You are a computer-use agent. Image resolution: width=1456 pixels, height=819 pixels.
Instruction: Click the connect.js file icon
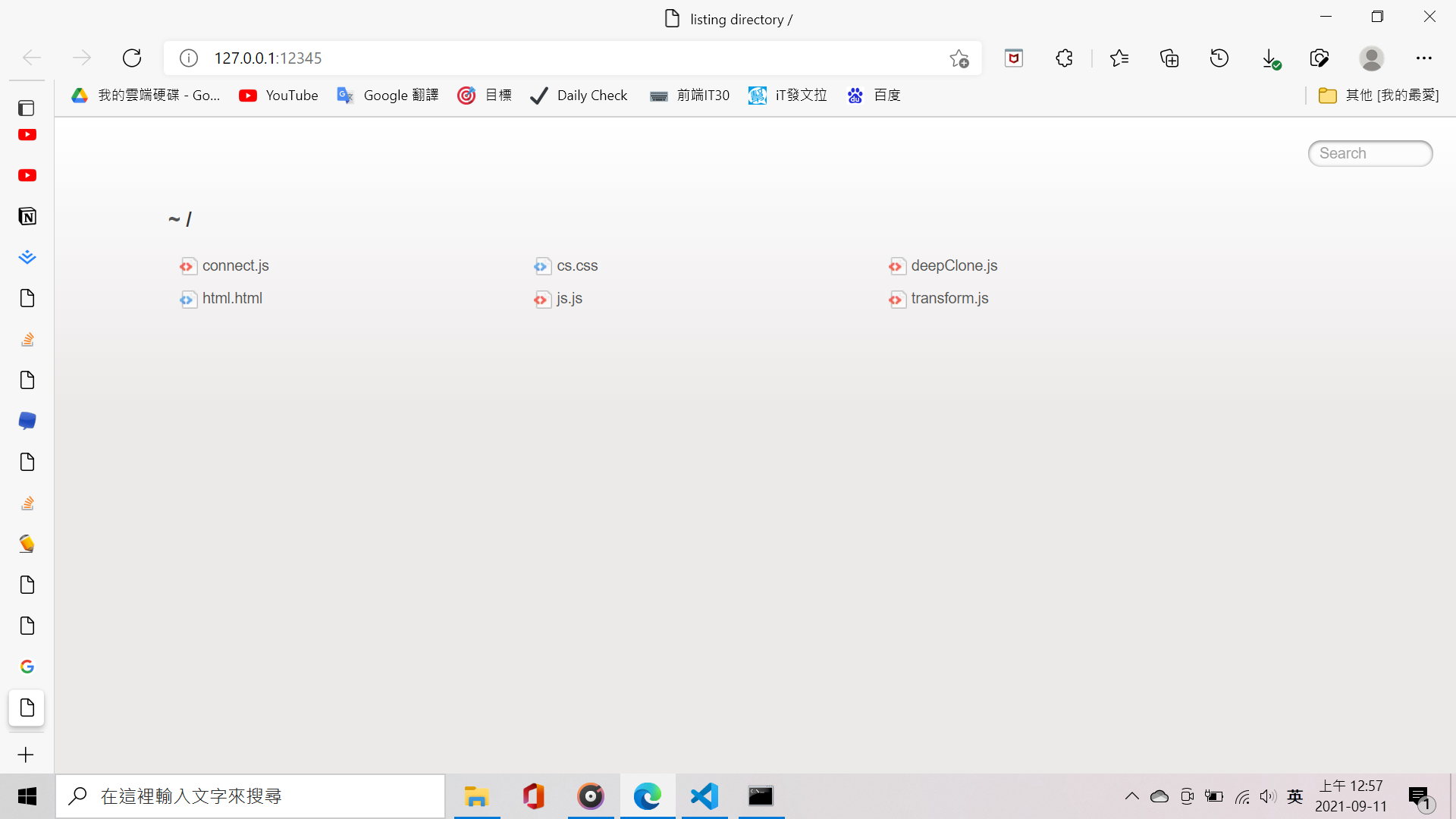coord(188,265)
